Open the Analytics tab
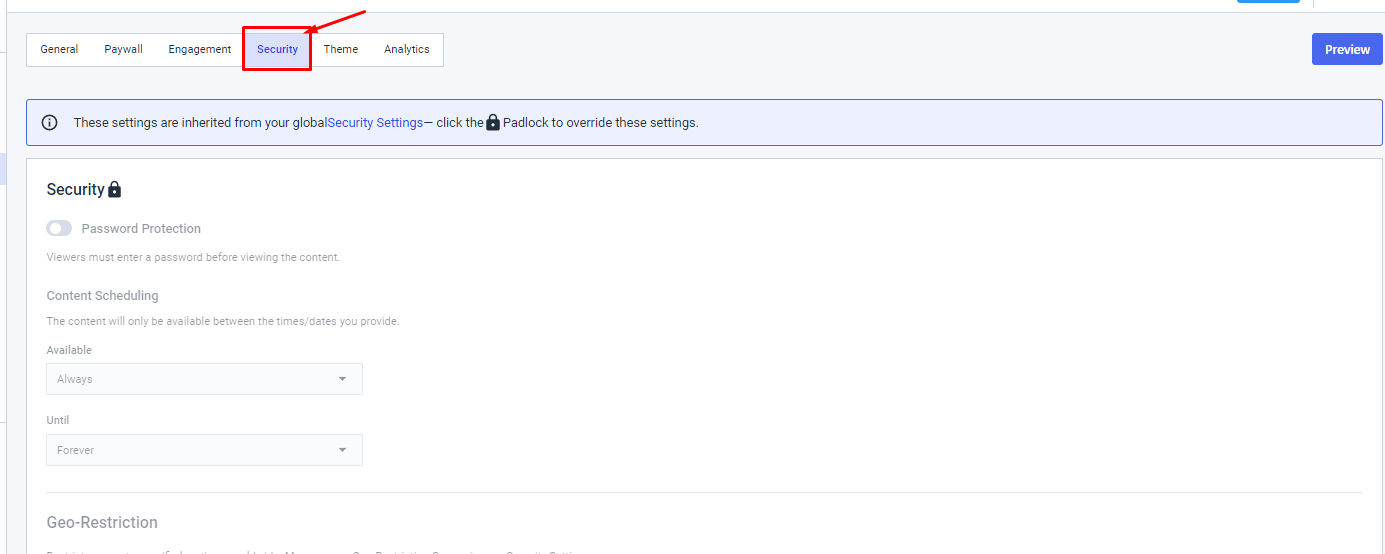 [x=407, y=49]
